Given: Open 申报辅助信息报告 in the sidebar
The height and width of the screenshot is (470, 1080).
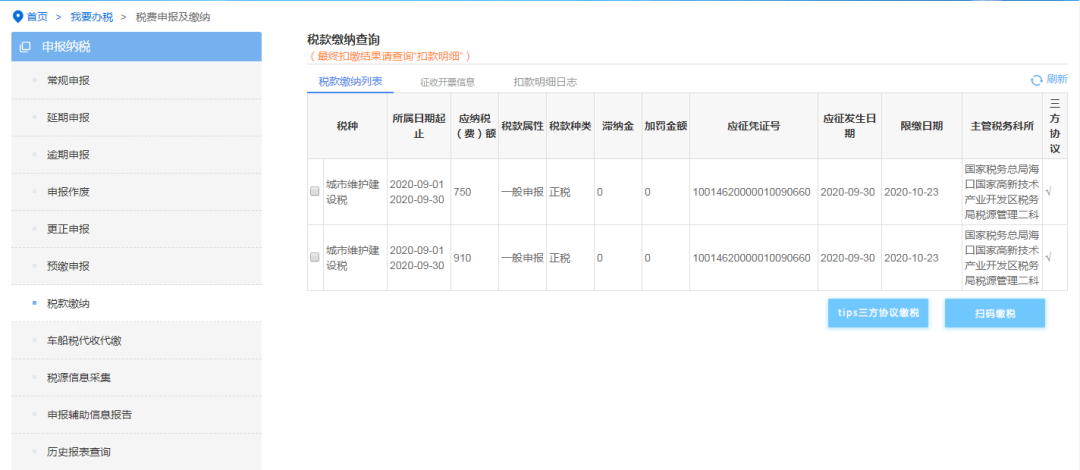Looking at the screenshot, I should click(x=136, y=415).
